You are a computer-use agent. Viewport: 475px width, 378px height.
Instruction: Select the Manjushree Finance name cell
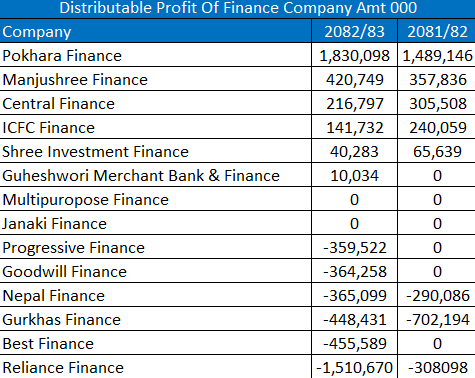156,79
